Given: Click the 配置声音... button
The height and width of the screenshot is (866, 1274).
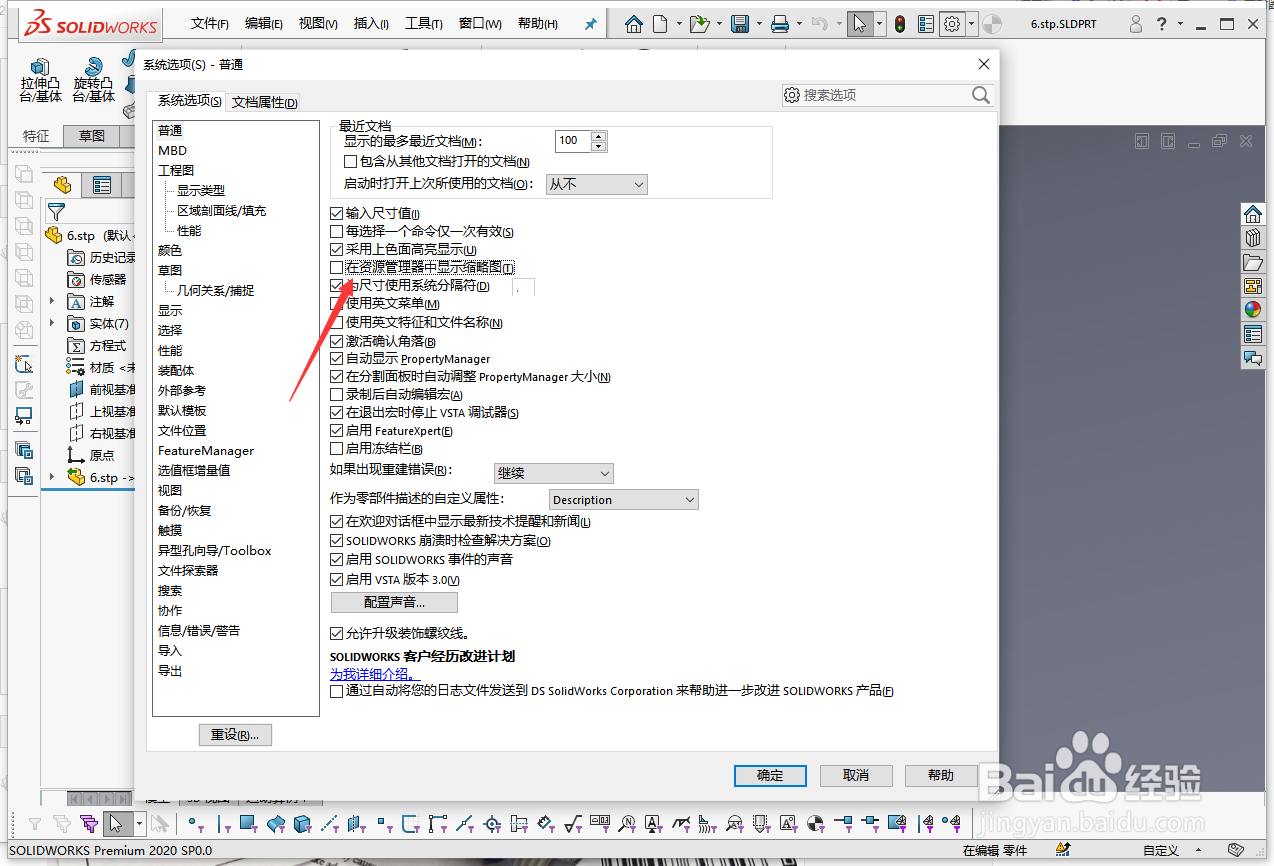Looking at the screenshot, I should (394, 602).
